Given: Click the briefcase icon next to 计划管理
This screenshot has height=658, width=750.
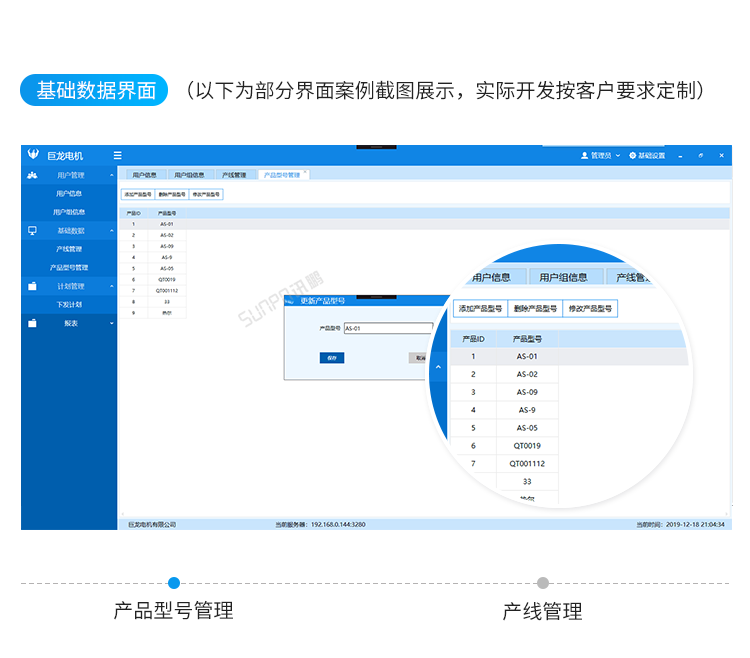Looking at the screenshot, I should 32,286.
